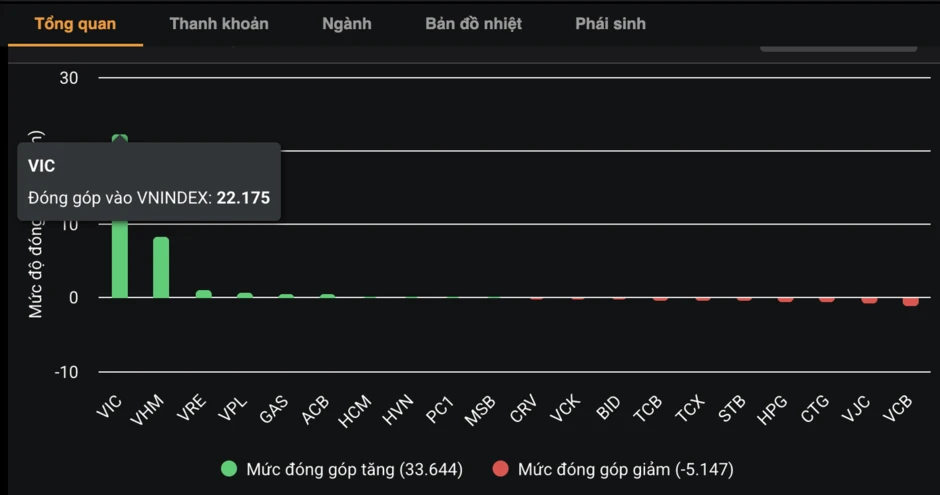Click the VIC green bar top
The height and width of the screenshot is (495, 940).
pos(120,138)
